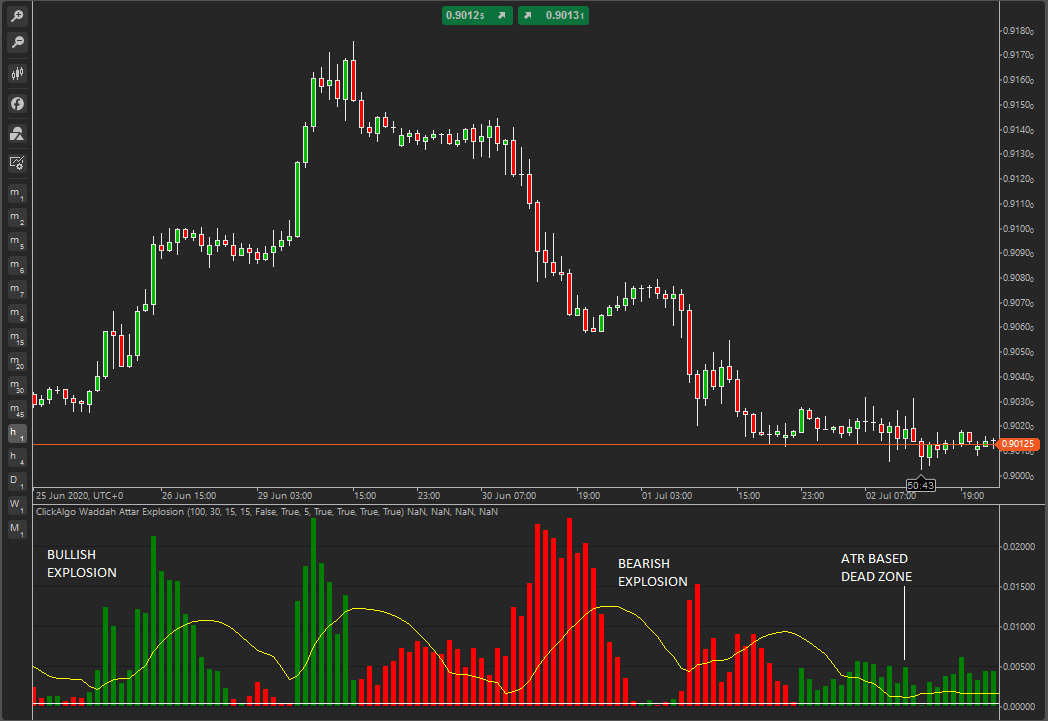
Task: Select the h4 four-hour timeframe
Action: [16, 458]
